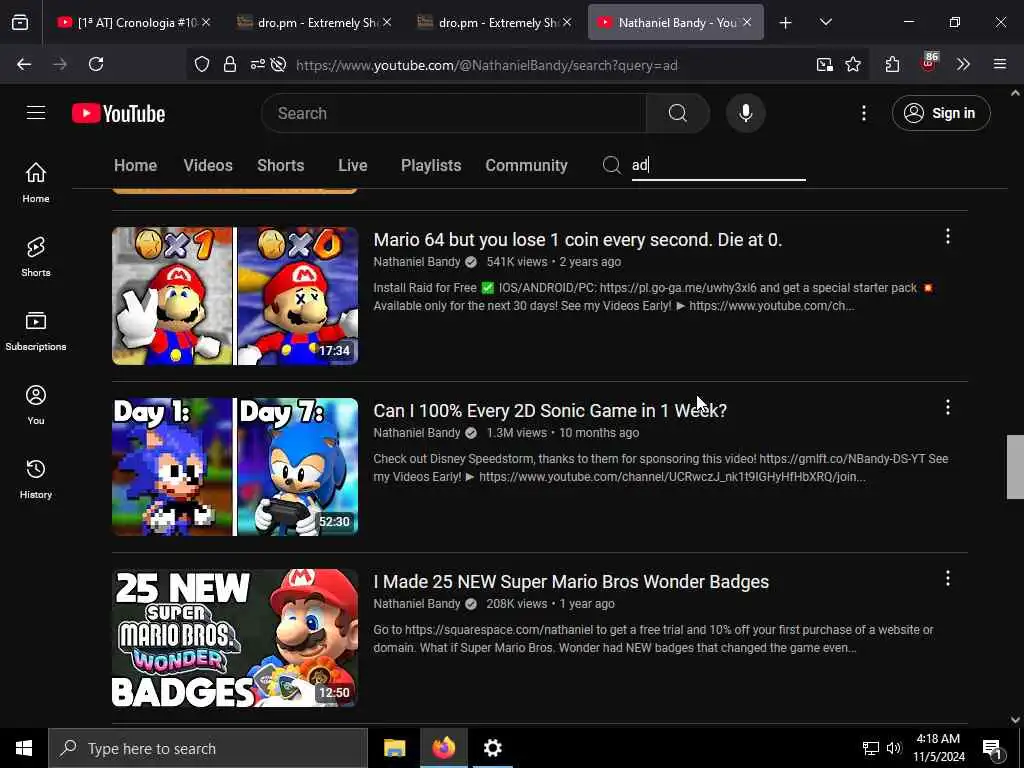Open more options for Wonder Badges video

[948, 578]
